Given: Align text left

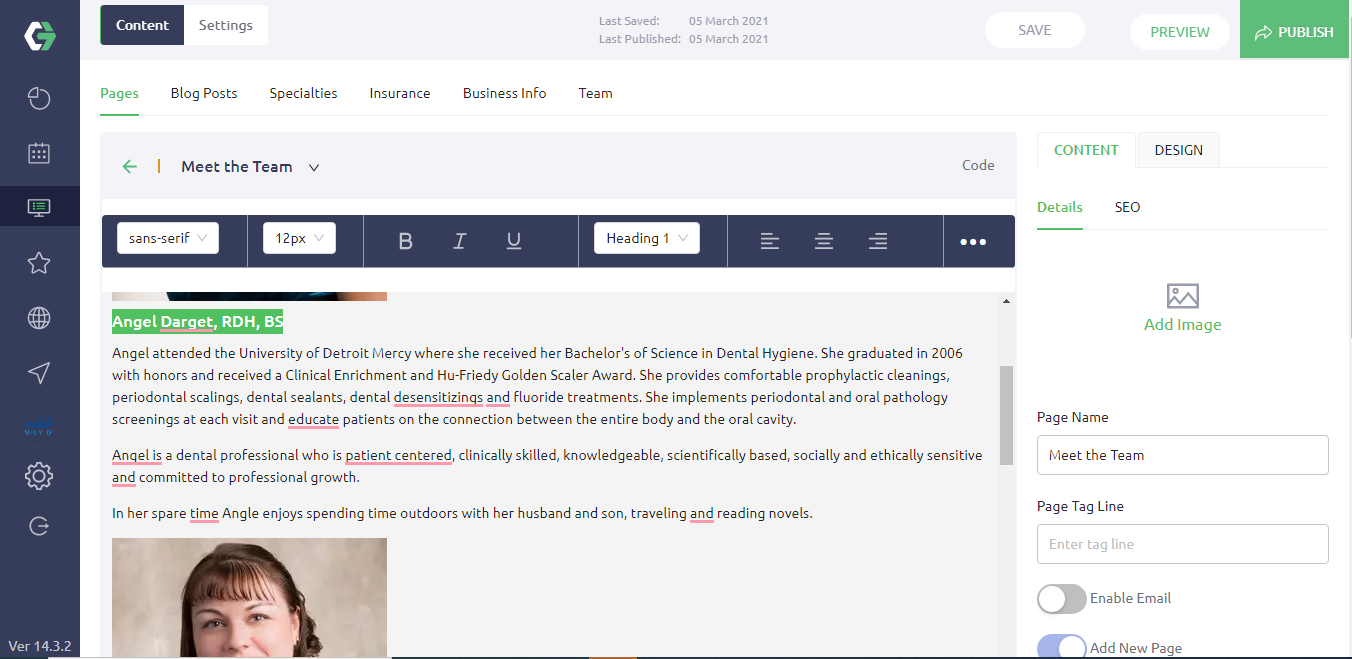Looking at the screenshot, I should (x=769, y=240).
